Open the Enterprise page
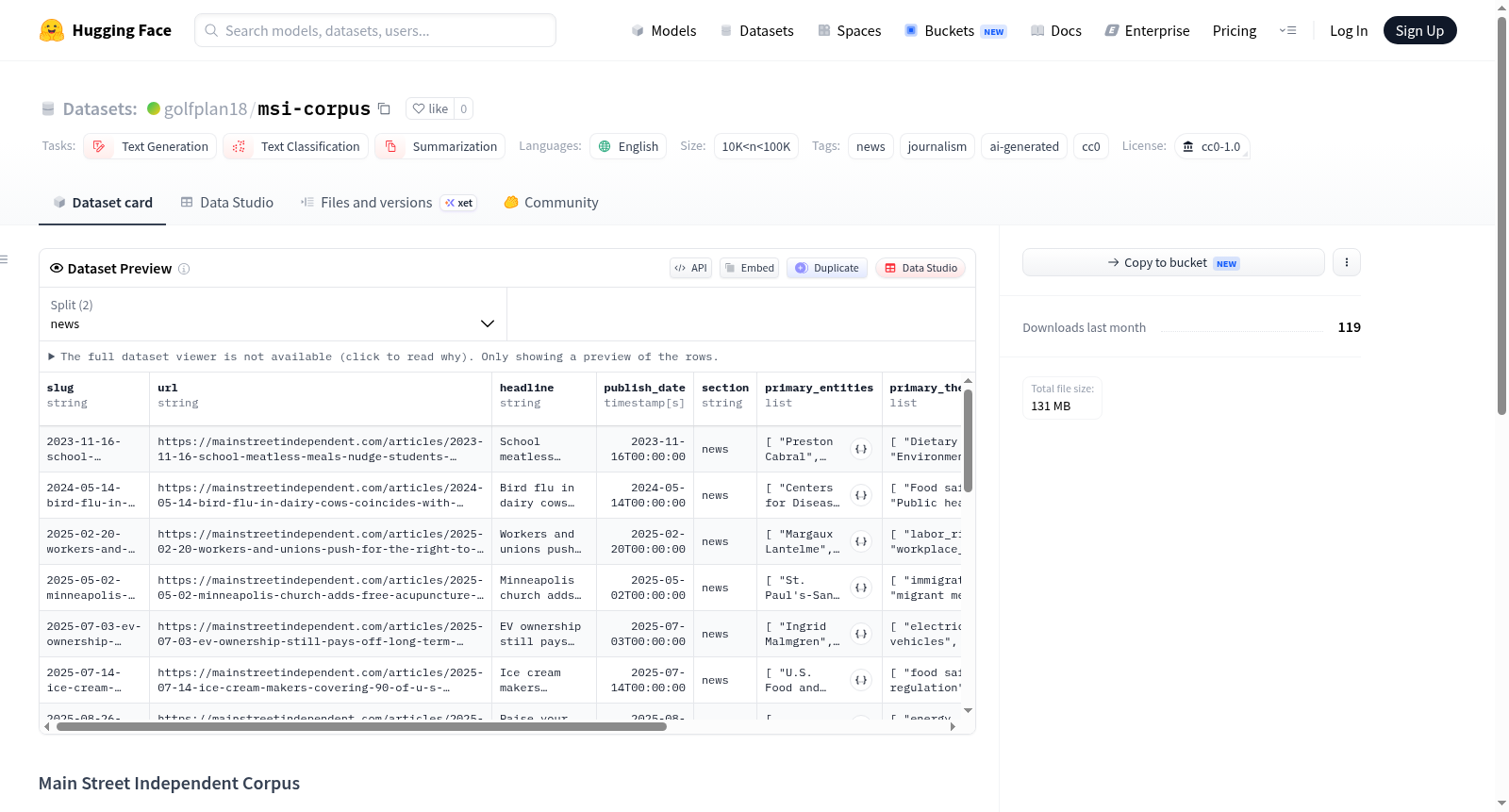This screenshot has height=812, width=1509. pos(1147,30)
